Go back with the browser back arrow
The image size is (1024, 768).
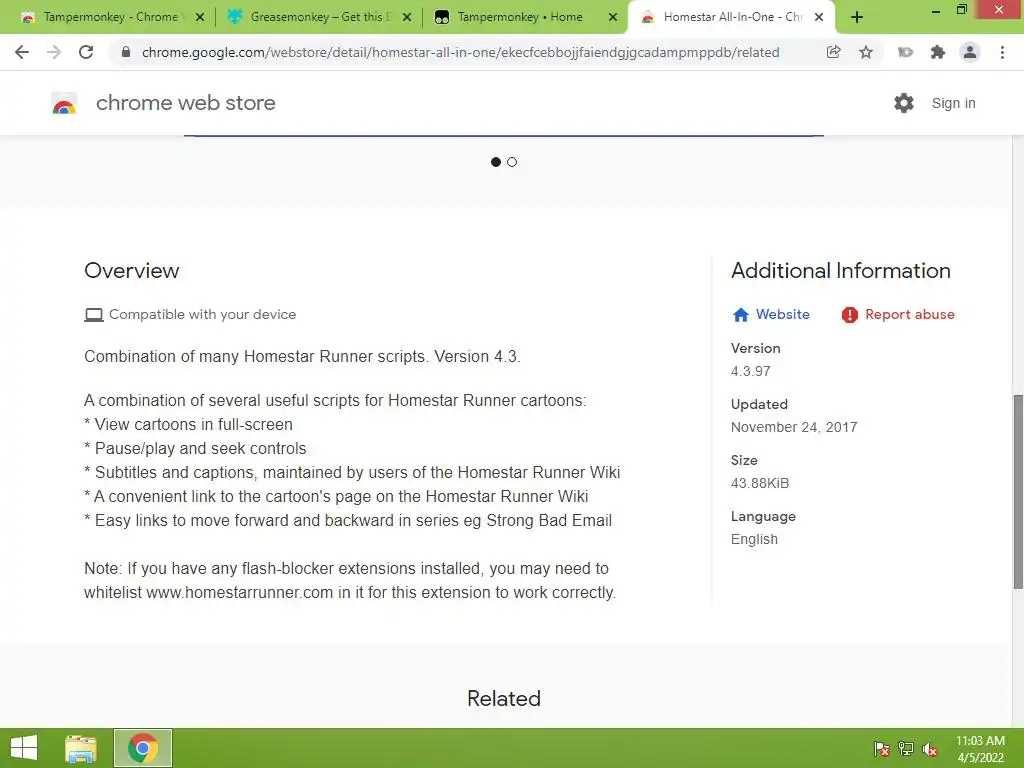coord(22,52)
